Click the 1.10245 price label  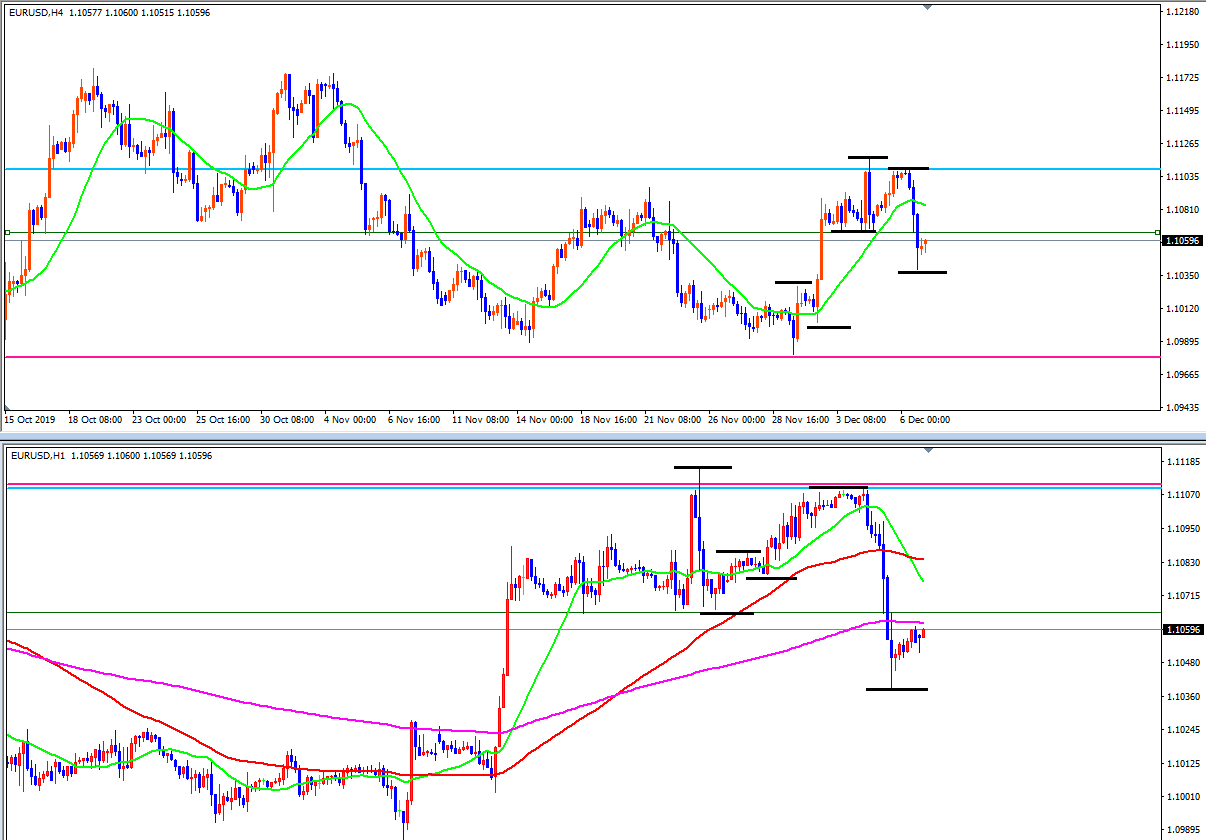pos(1183,730)
